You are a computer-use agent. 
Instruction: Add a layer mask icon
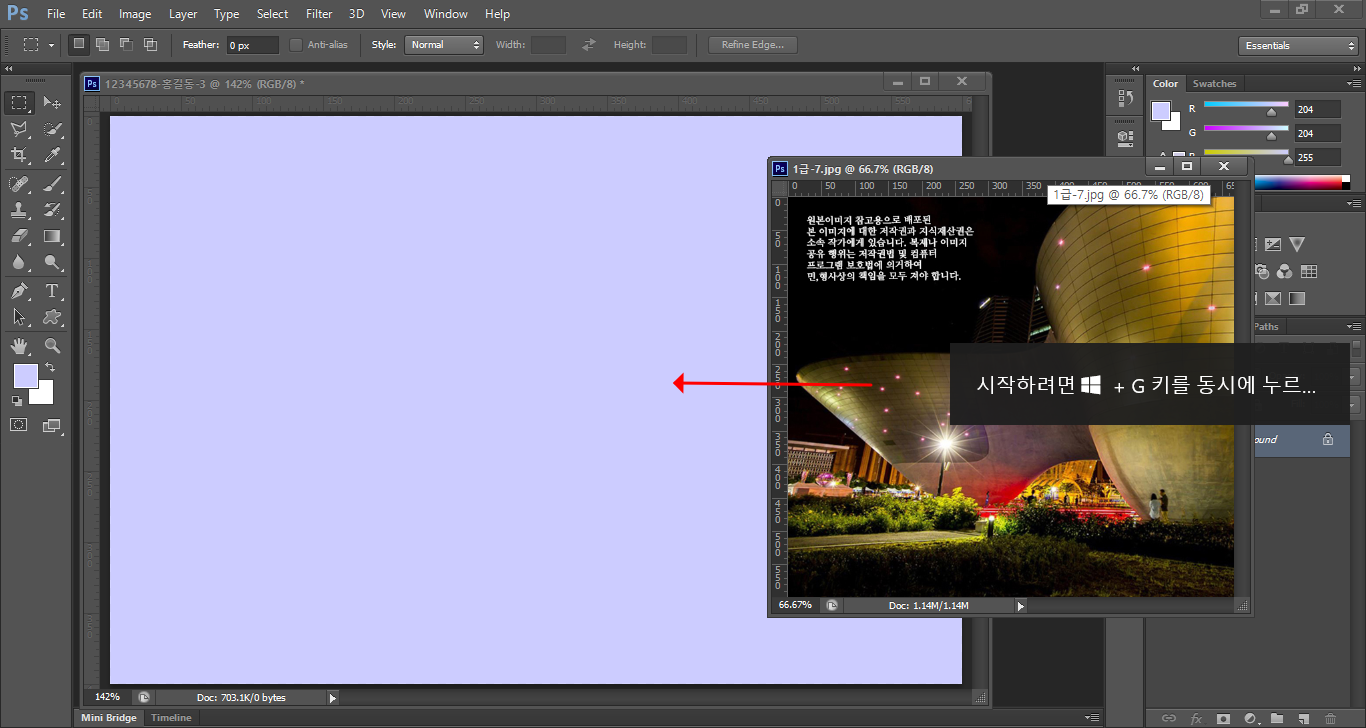pos(1223,718)
